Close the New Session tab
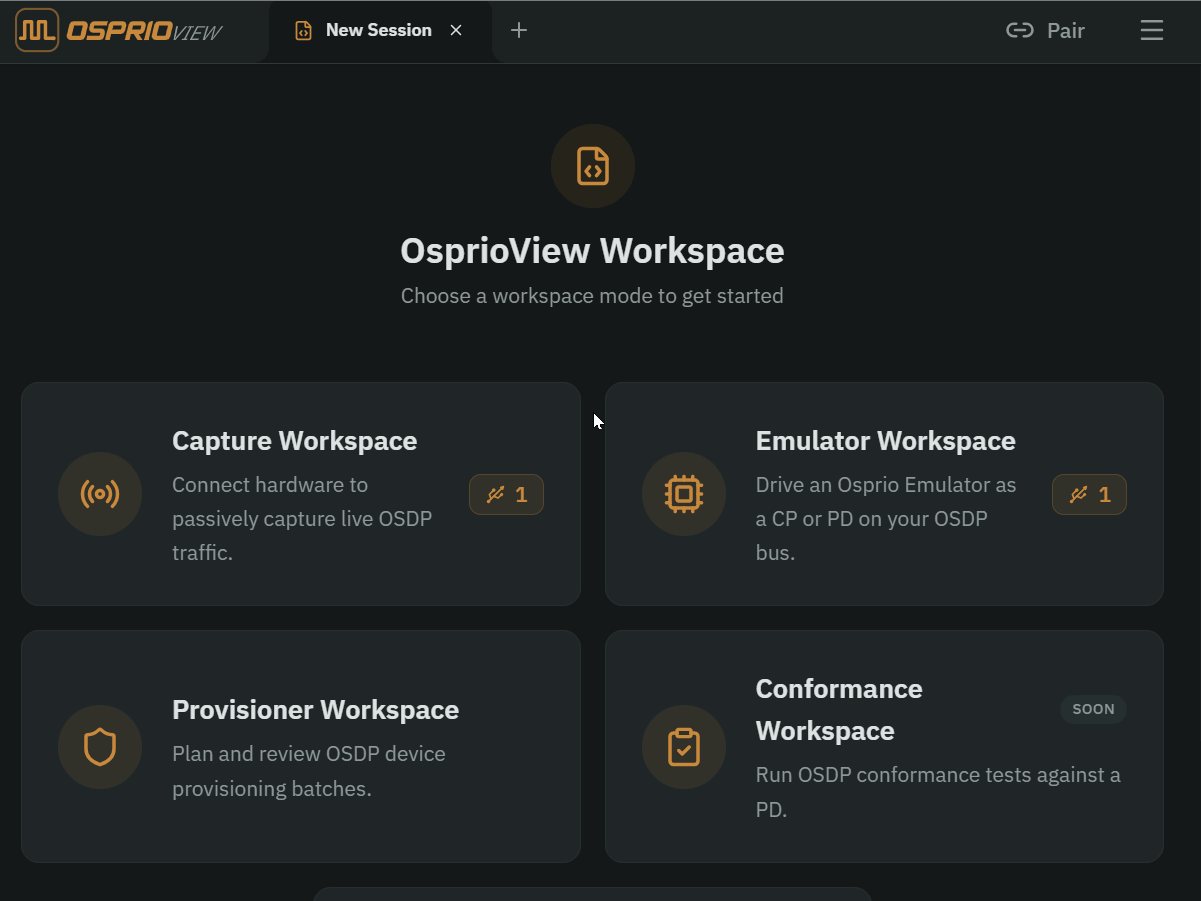Screen dimensions: 1201x901 coord(456,31)
